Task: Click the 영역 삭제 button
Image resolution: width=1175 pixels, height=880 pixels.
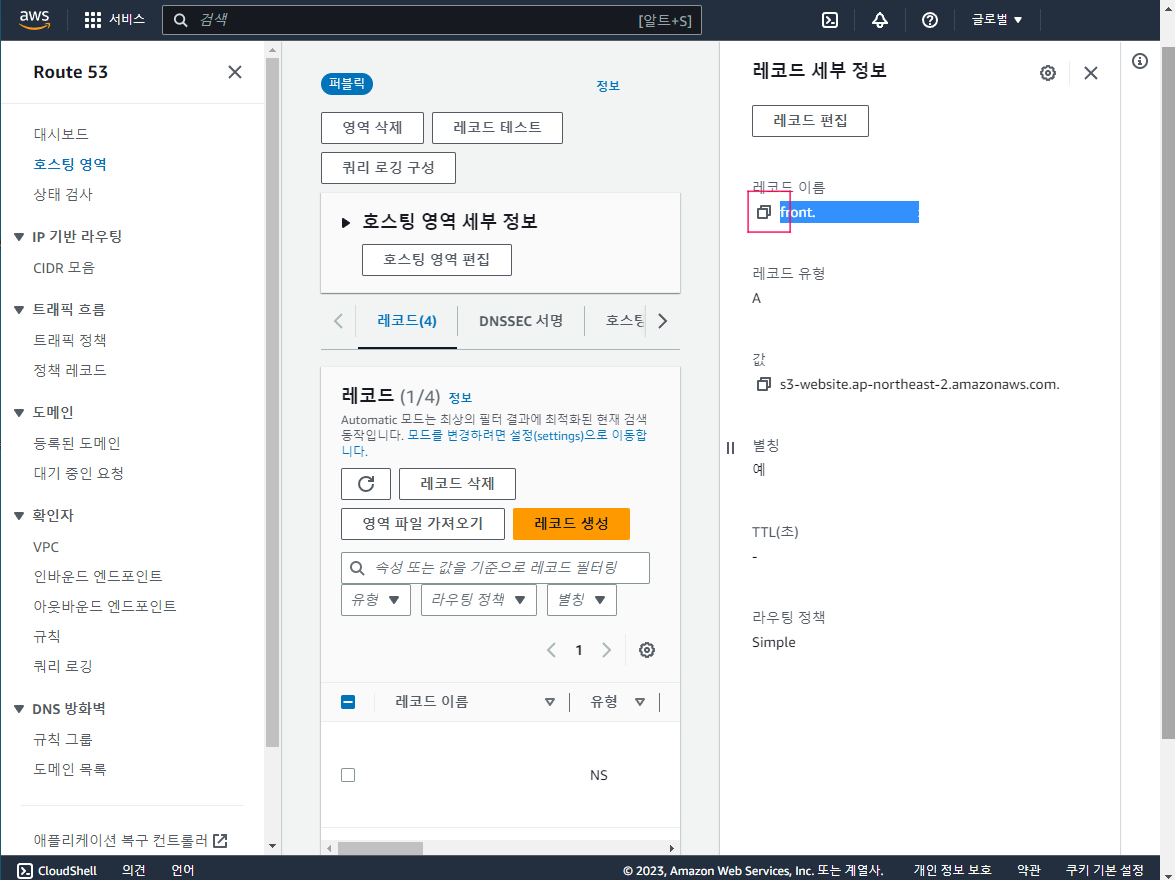Action: 372,127
